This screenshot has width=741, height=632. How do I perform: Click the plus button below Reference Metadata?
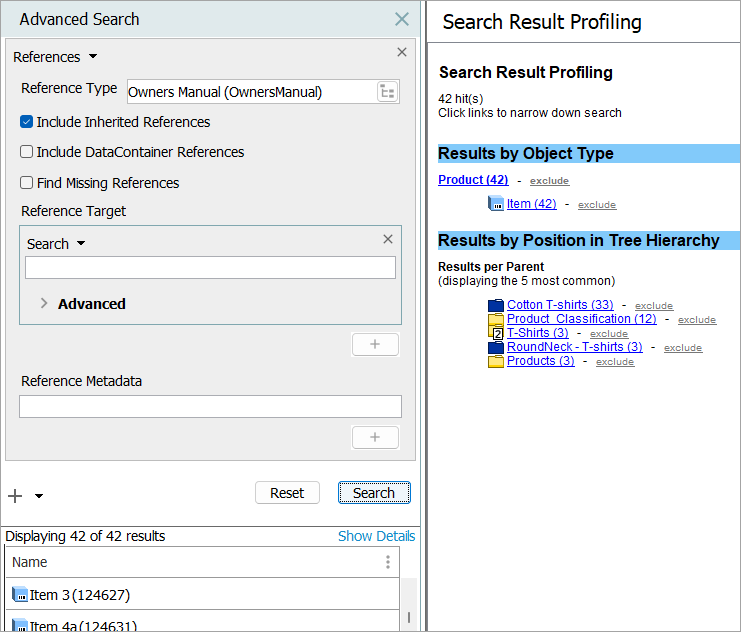click(375, 437)
